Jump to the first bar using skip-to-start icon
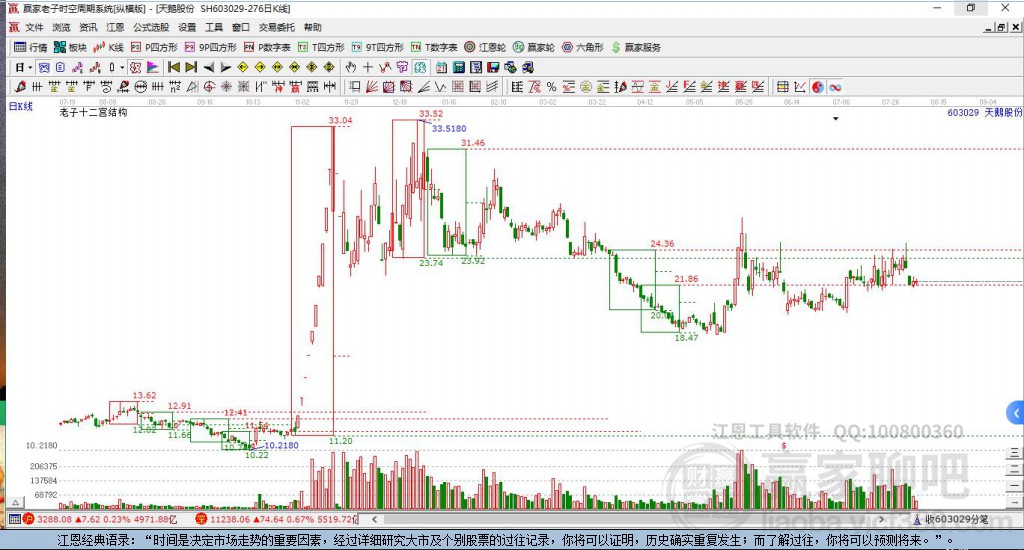 click(x=174, y=67)
